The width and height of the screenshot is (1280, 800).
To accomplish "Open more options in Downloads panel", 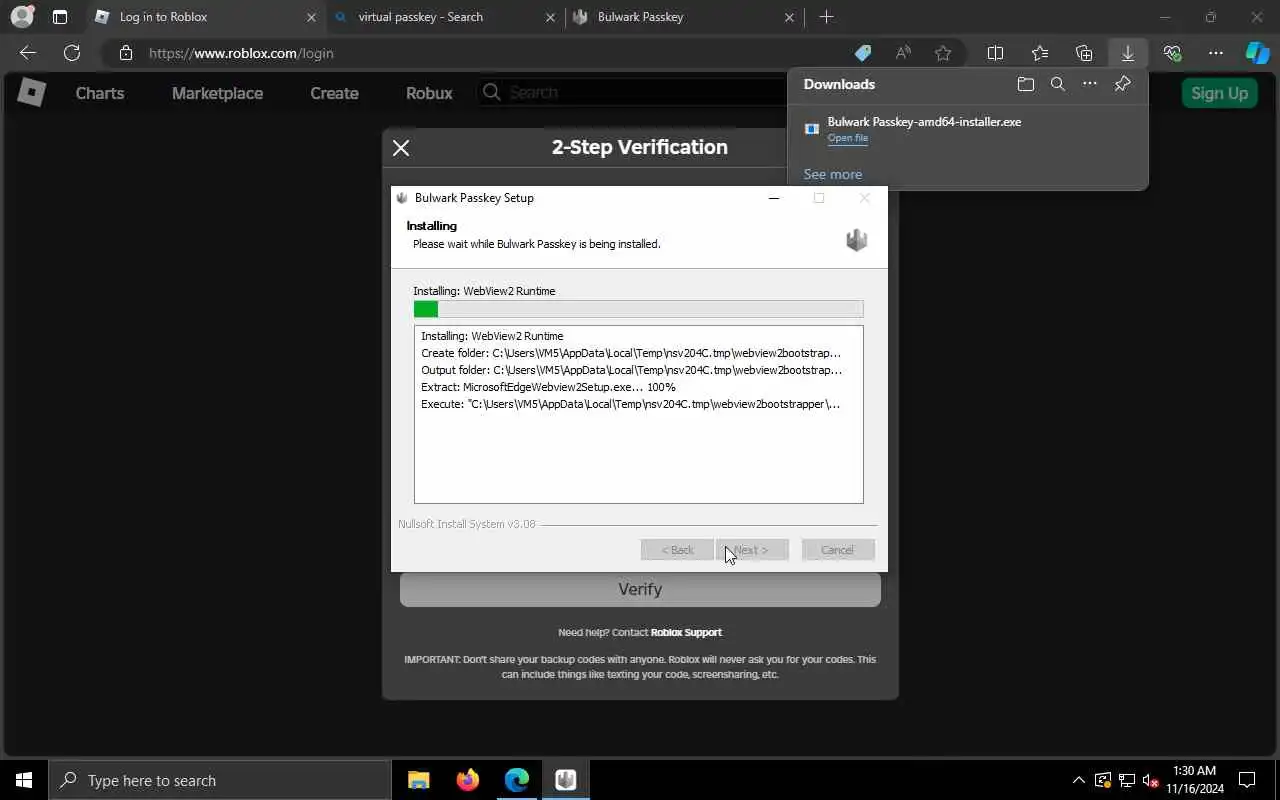I will [1090, 84].
